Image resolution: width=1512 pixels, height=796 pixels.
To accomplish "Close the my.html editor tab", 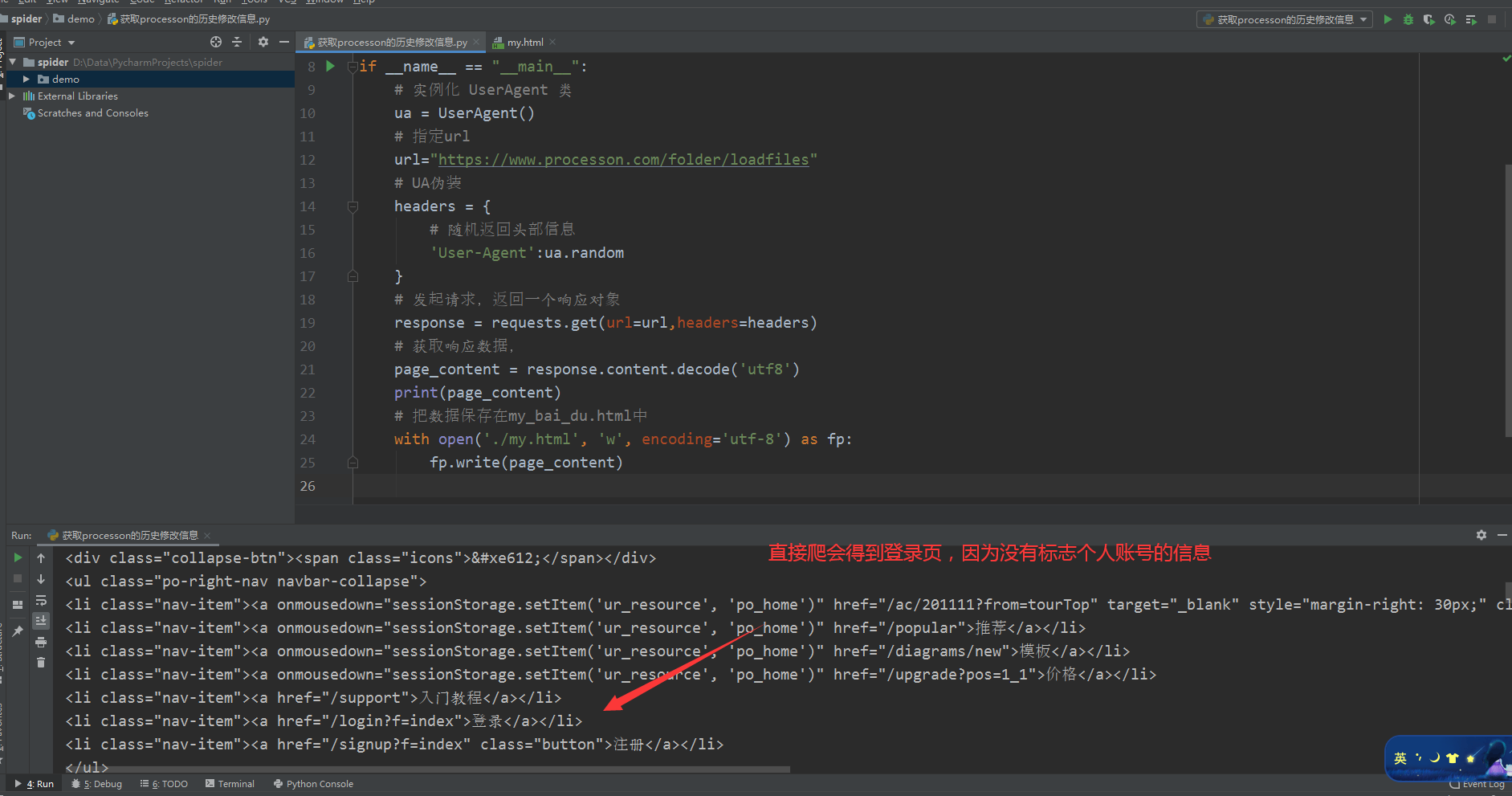I will click(552, 42).
